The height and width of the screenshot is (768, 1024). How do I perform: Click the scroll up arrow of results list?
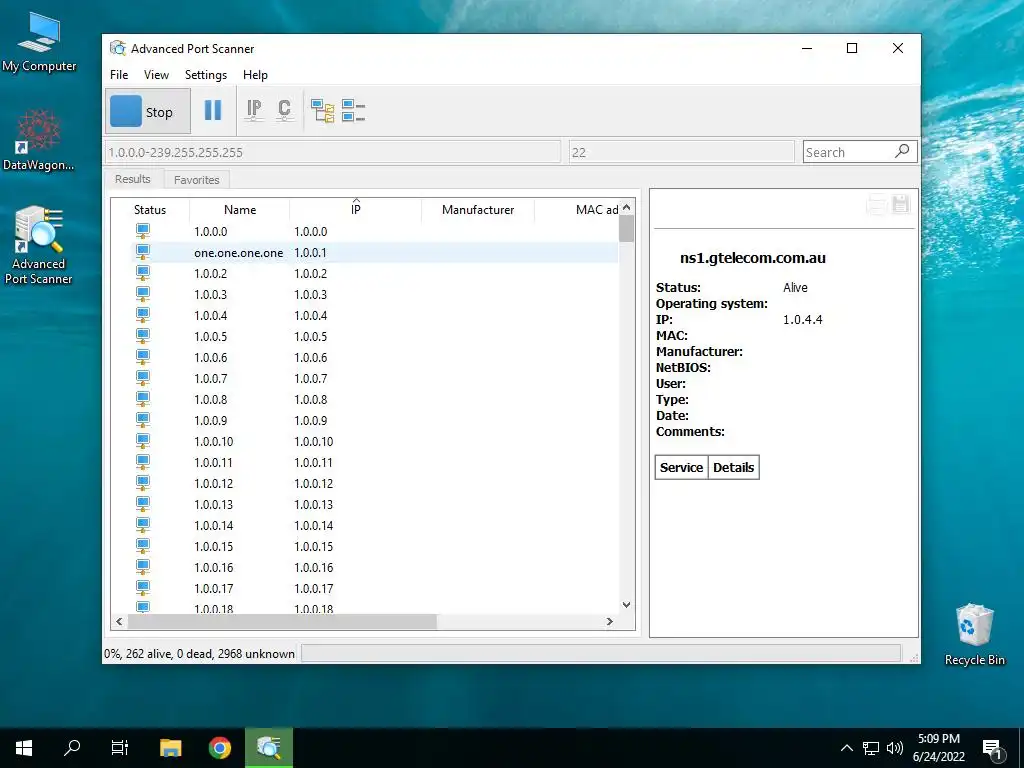coord(626,207)
